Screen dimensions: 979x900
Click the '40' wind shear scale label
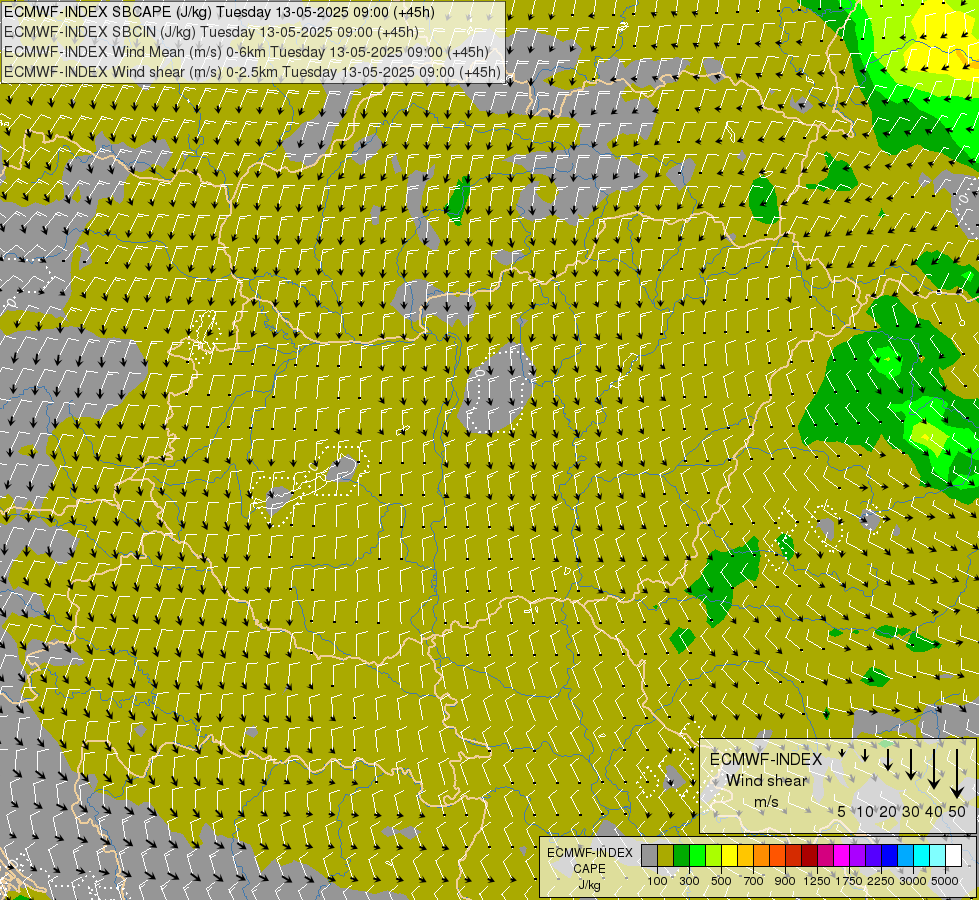(933, 811)
